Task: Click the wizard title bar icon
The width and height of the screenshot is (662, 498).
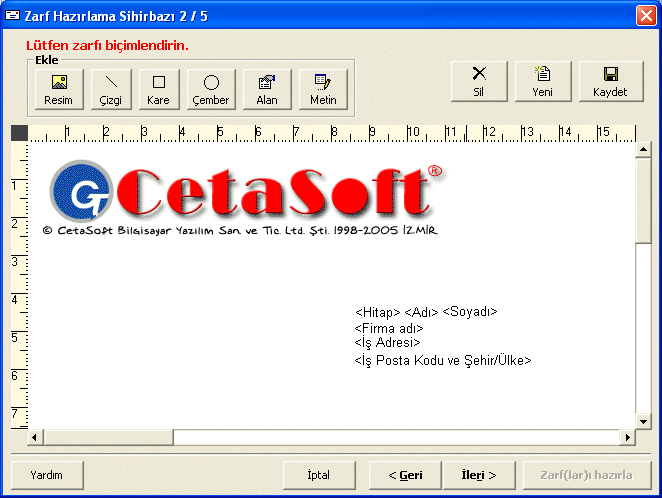Action: coord(12,15)
